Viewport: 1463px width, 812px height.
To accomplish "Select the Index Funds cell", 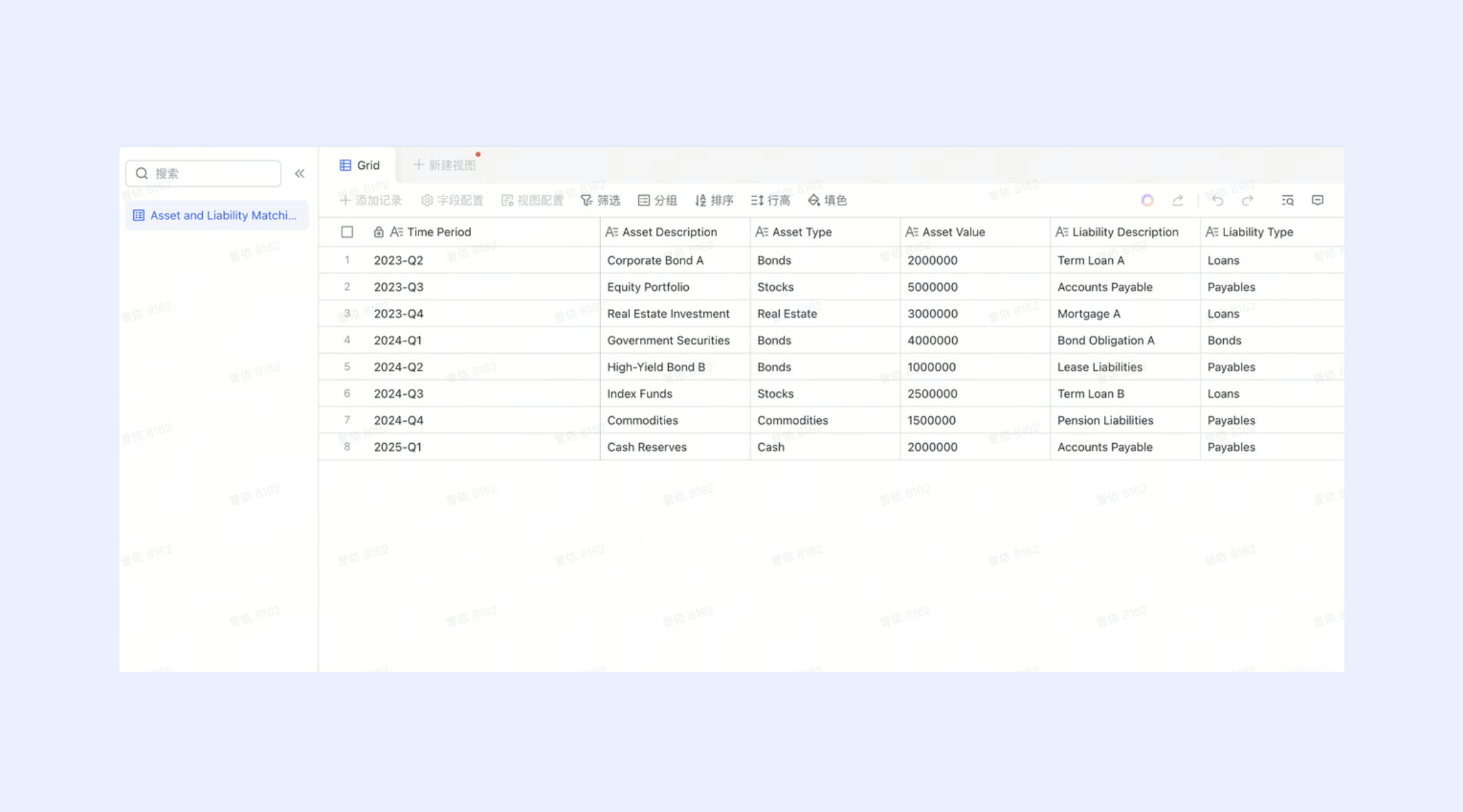I will coord(675,394).
